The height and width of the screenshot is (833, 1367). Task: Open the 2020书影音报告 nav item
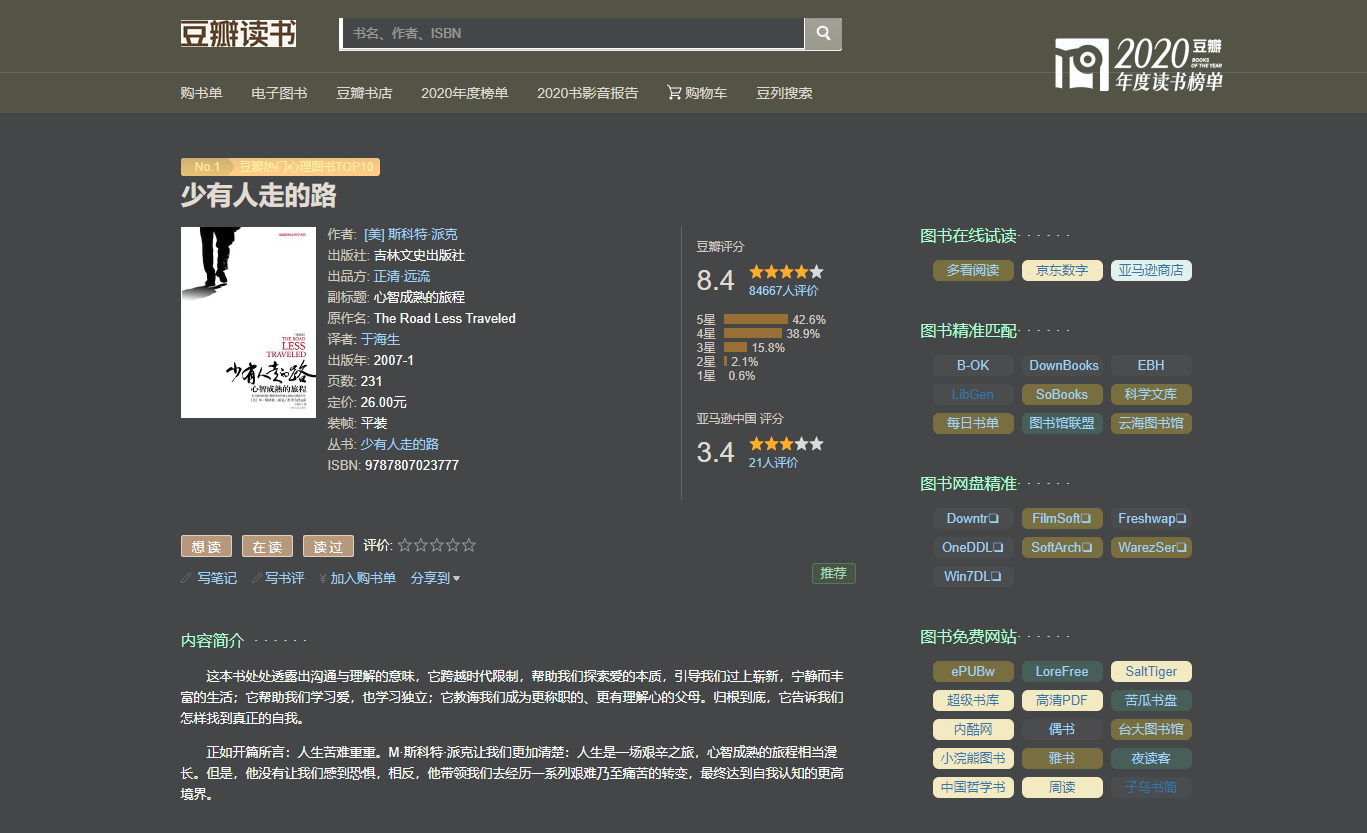pyautogui.click(x=587, y=93)
